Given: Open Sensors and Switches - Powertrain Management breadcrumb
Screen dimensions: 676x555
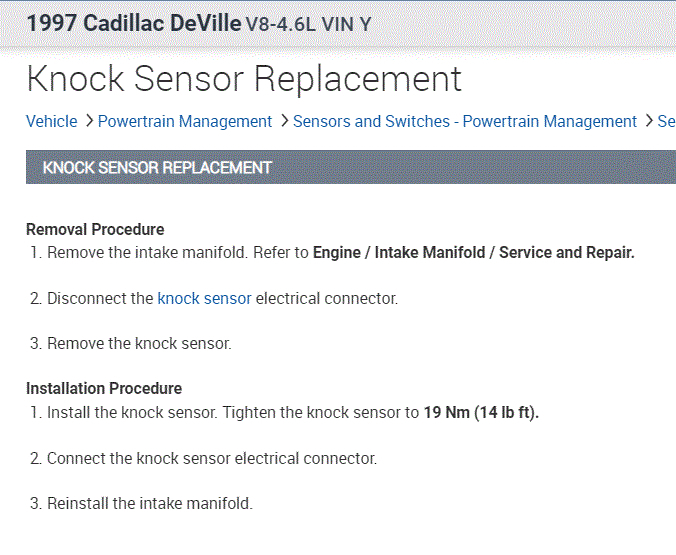Looking at the screenshot, I should coord(465,121).
